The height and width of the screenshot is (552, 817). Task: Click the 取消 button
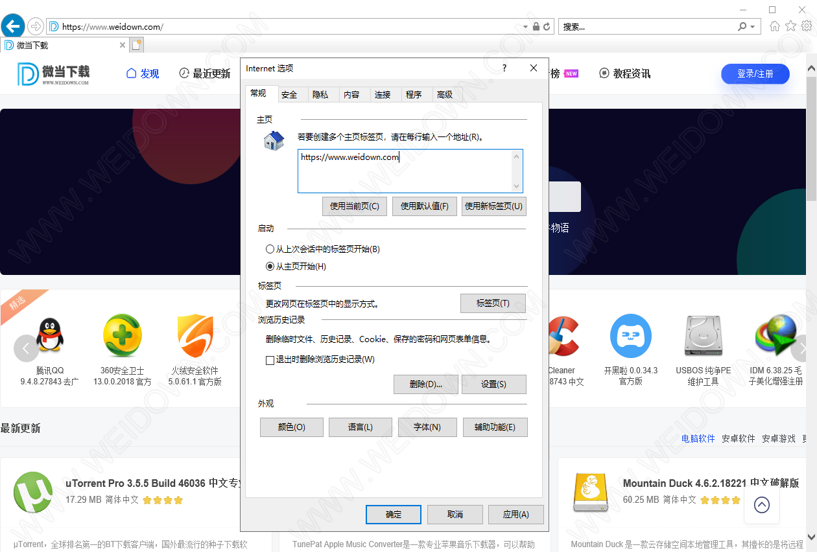point(455,514)
